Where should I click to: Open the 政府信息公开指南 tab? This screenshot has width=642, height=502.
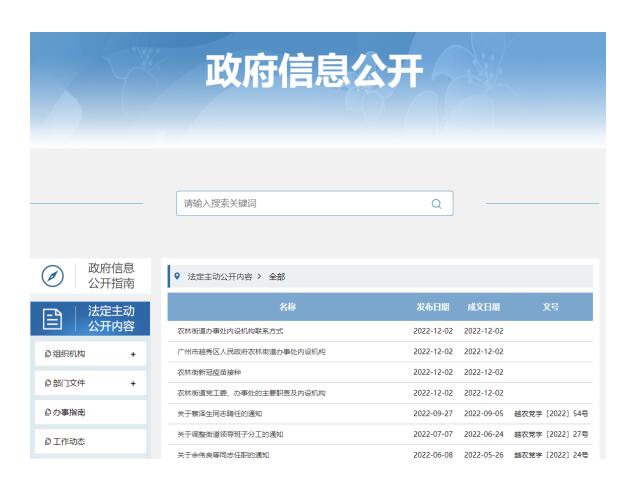point(111,275)
